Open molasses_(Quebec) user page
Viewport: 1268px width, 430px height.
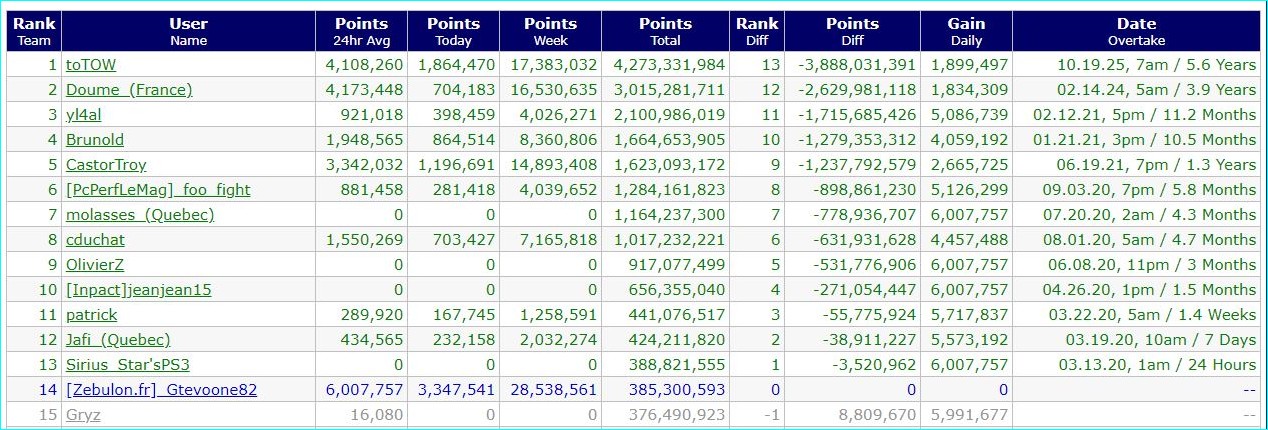[140, 215]
